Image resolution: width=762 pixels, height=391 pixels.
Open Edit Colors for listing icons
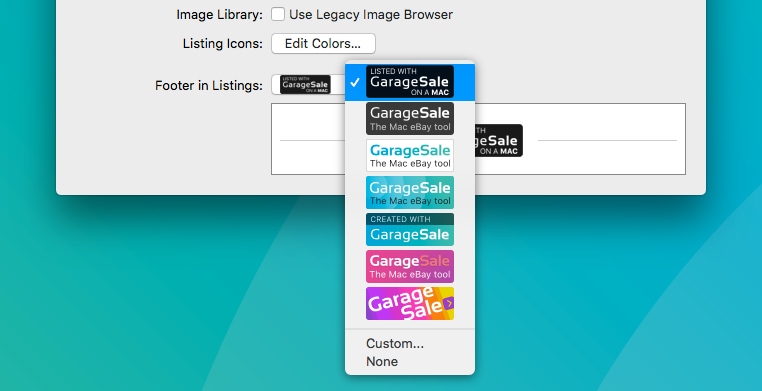click(323, 44)
